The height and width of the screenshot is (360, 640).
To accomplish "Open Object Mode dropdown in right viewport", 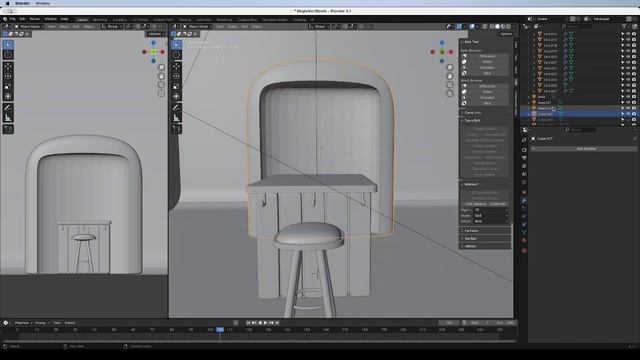I will pyautogui.click(x=197, y=27).
